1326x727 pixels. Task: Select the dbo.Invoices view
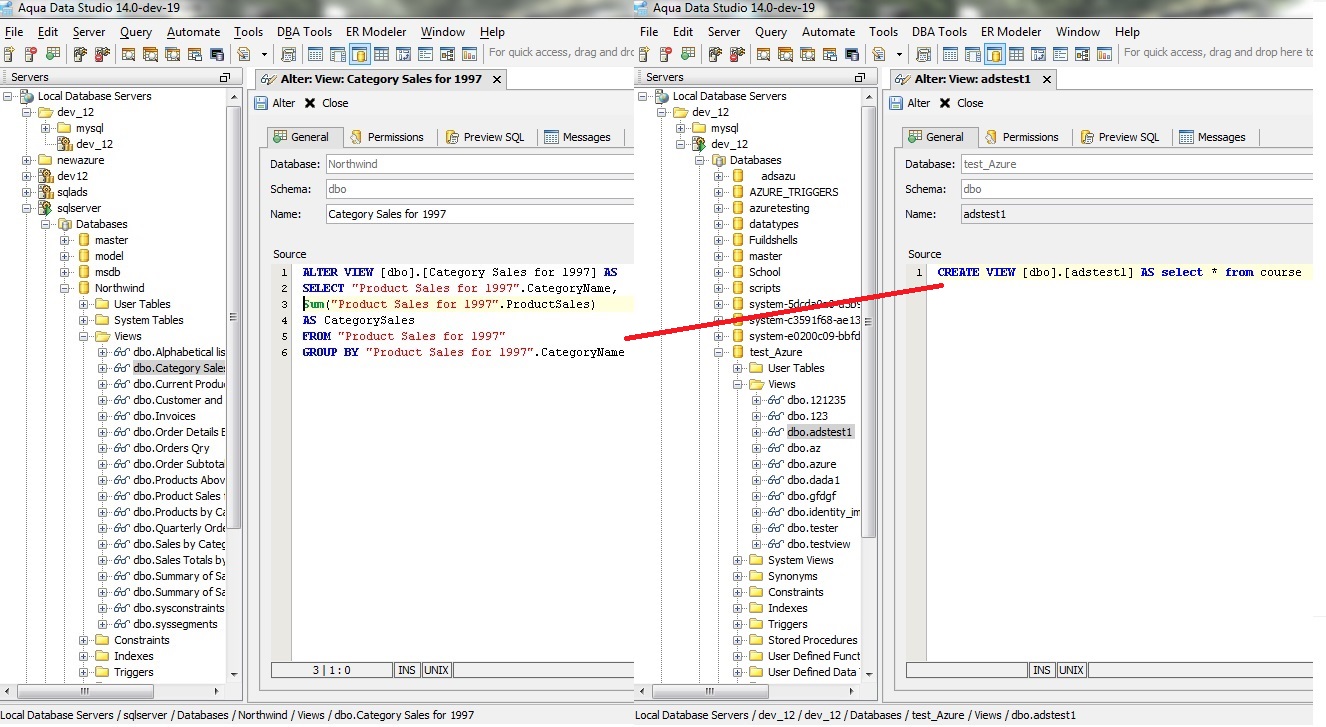coord(164,416)
